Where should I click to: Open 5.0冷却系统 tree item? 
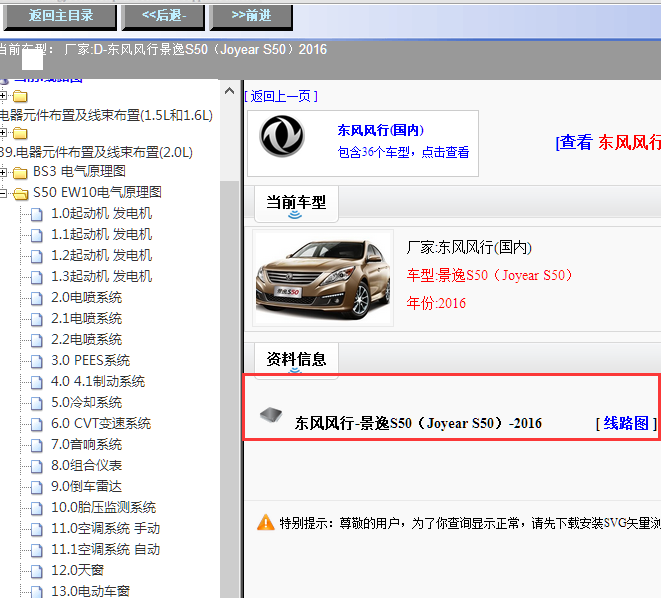(86, 403)
